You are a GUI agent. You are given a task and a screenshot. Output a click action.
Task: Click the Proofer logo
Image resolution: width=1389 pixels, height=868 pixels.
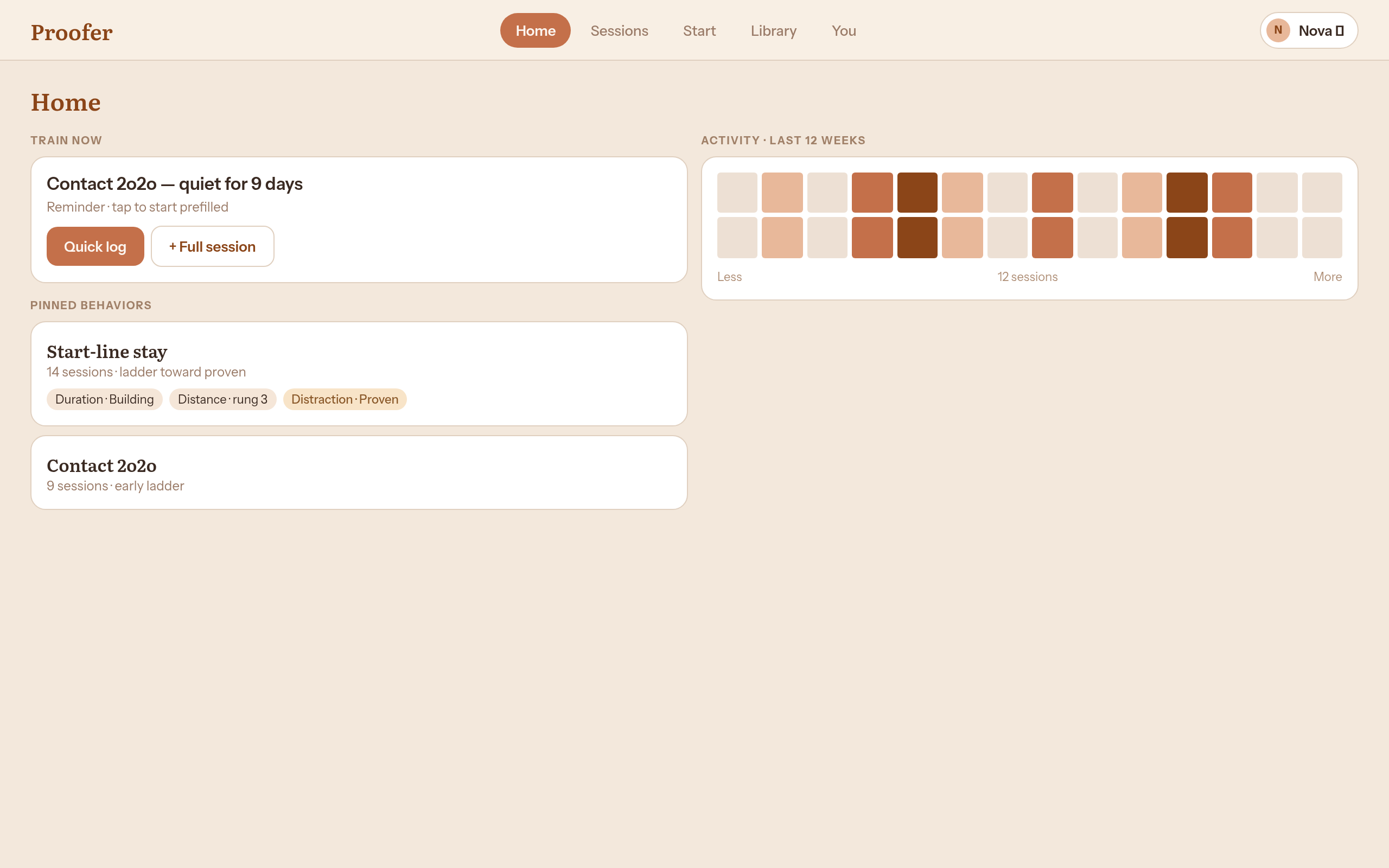[72, 32]
